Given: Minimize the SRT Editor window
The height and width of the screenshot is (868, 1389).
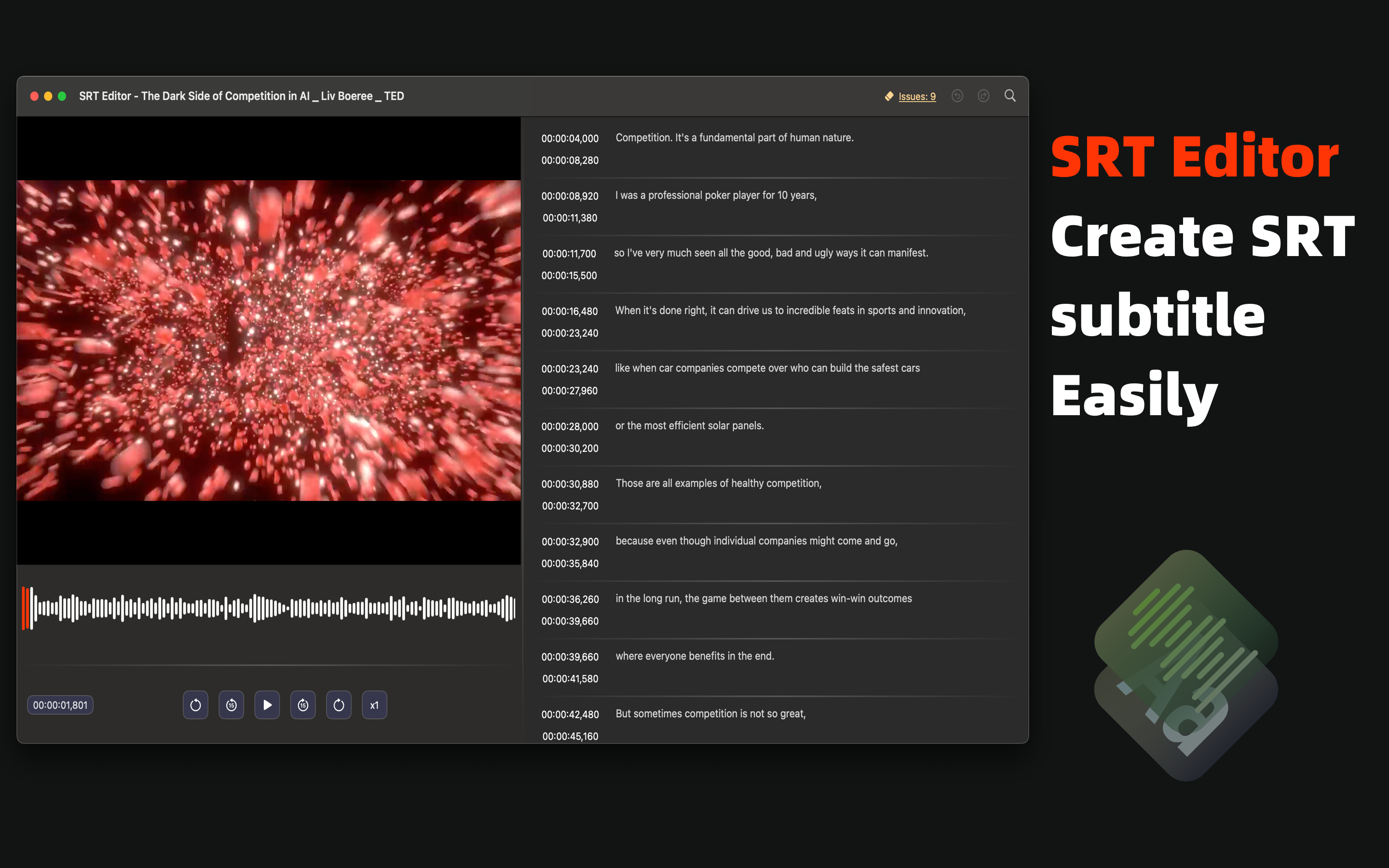Looking at the screenshot, I should coord(48,96).
